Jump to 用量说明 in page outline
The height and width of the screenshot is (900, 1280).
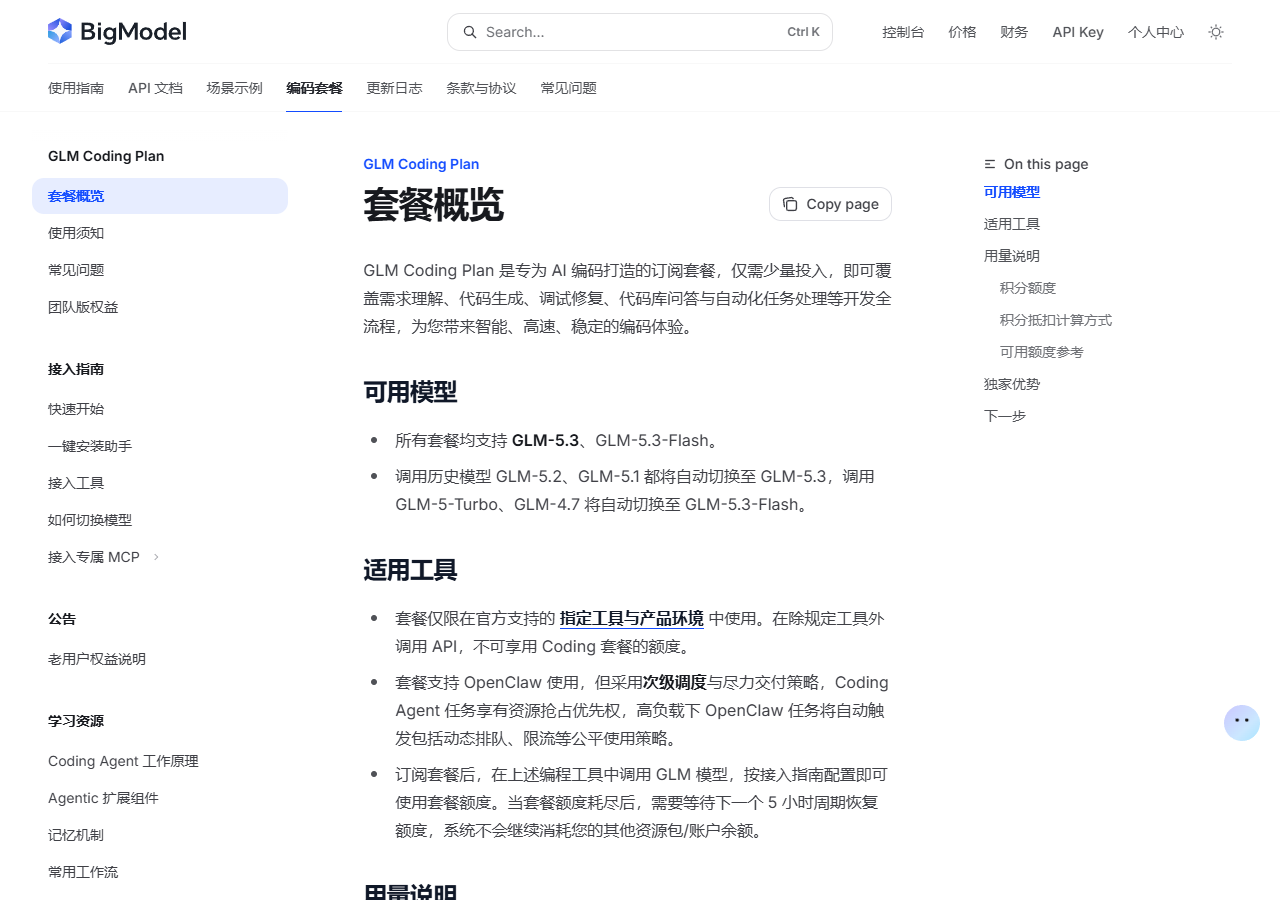click(1012, 256)
